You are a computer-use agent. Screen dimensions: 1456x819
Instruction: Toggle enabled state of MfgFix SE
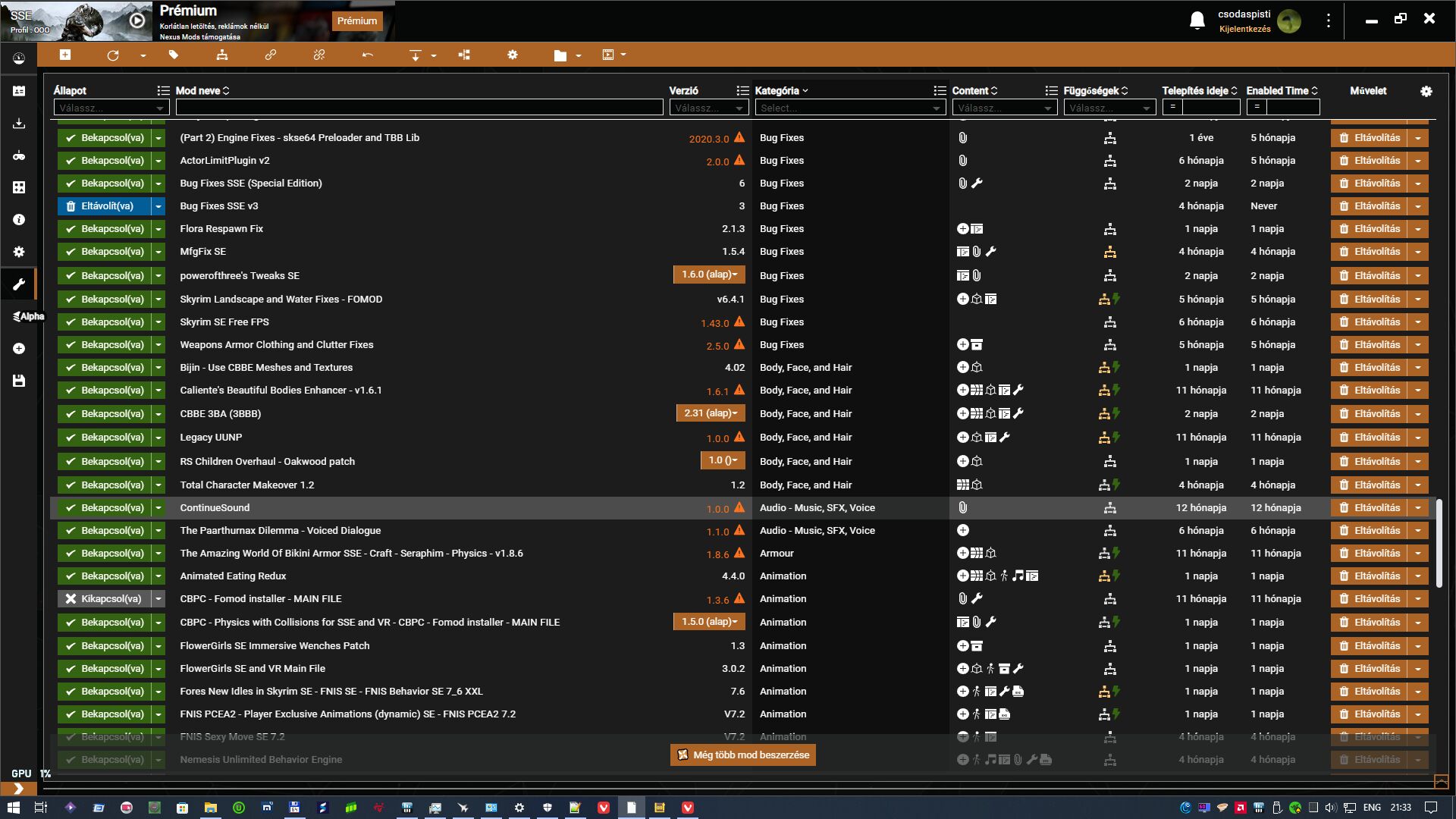[x=105, y=252]
